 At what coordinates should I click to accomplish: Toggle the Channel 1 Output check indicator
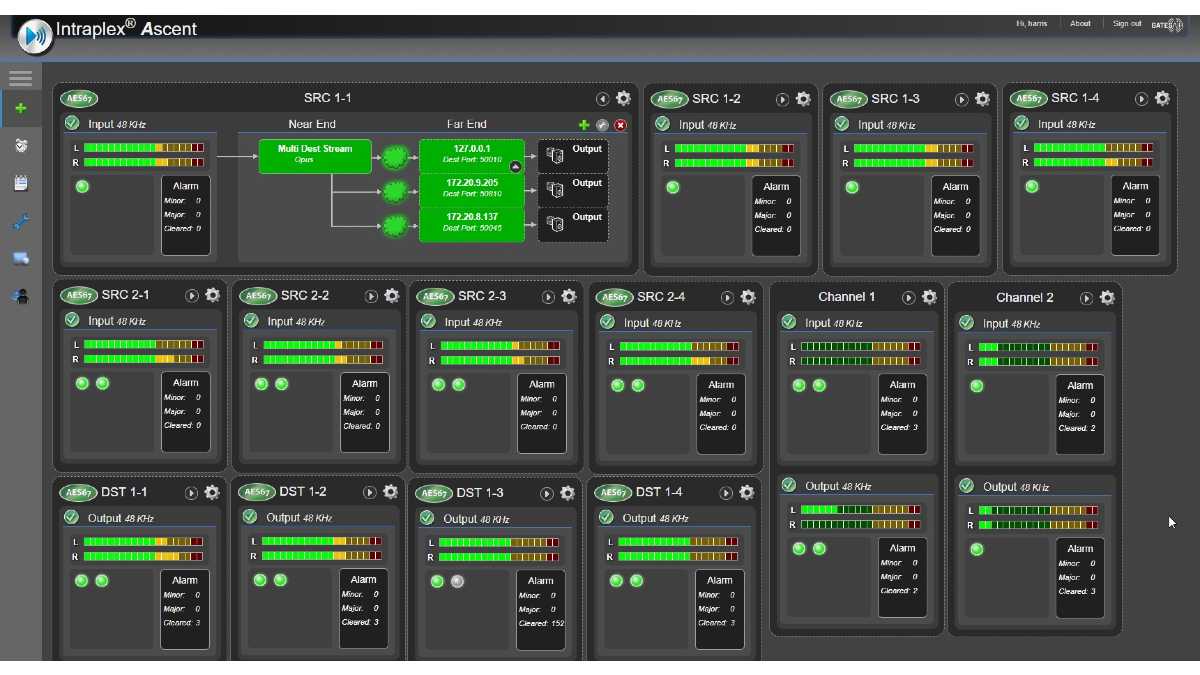pos(788,485)
